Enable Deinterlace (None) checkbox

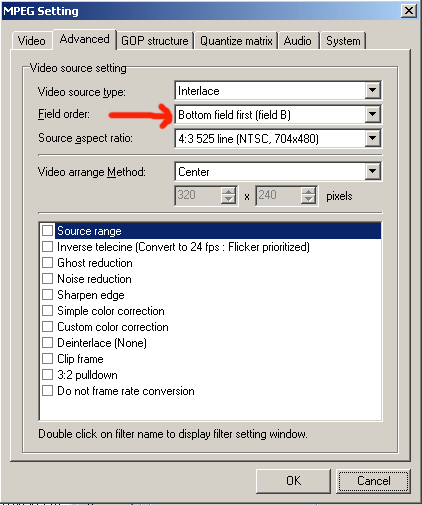[x=47, y=343]
